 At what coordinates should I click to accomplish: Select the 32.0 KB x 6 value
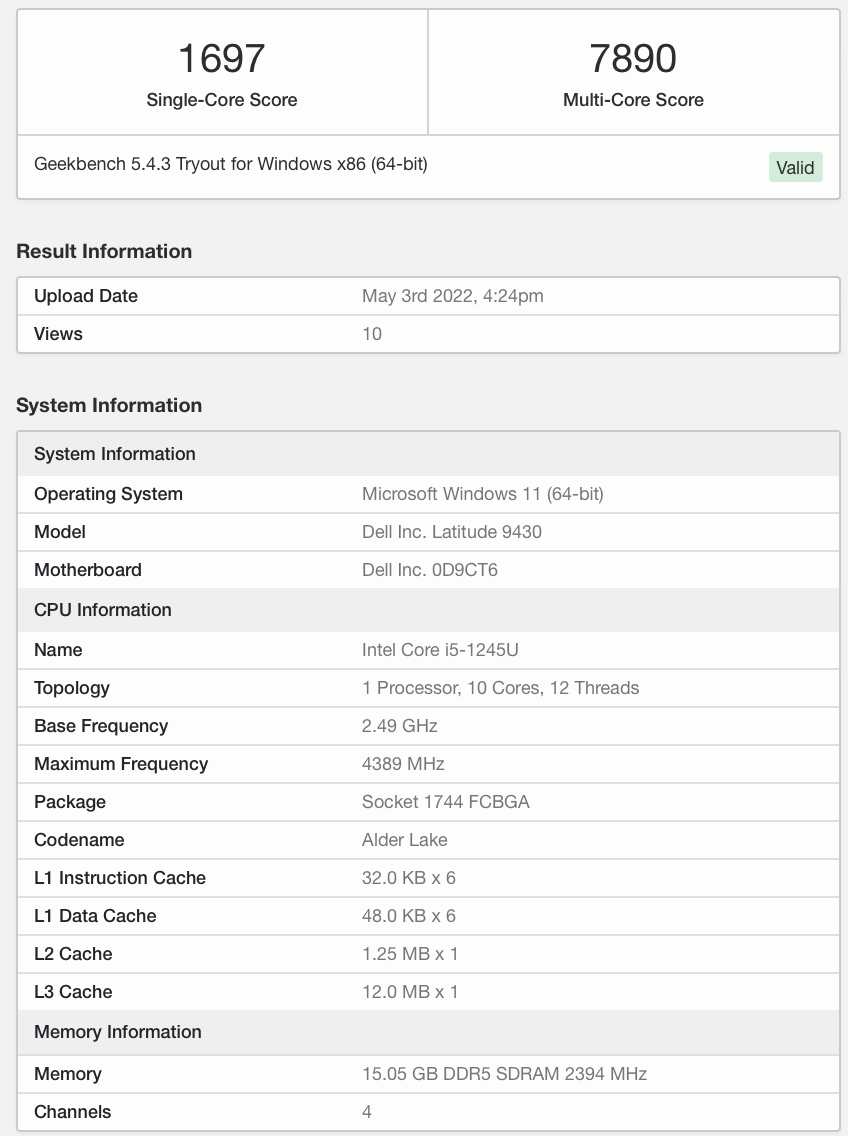409,878
